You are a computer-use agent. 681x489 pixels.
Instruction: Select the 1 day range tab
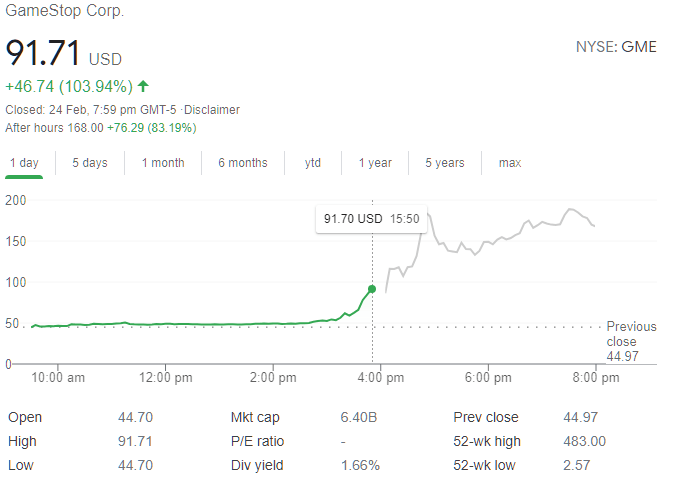(x=24, y=163)
